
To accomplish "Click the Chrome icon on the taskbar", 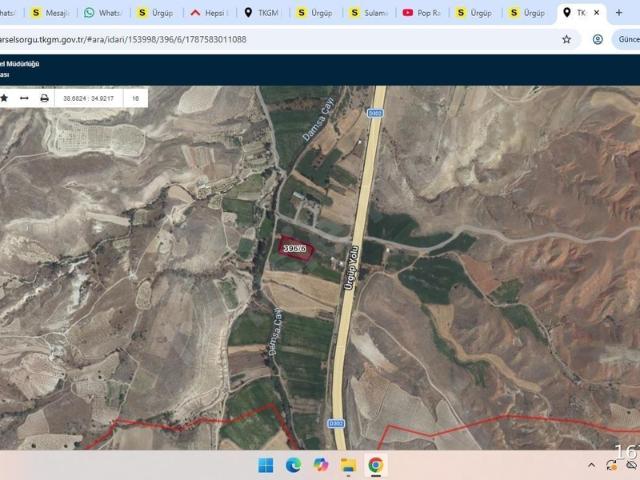I will [376, 465].
